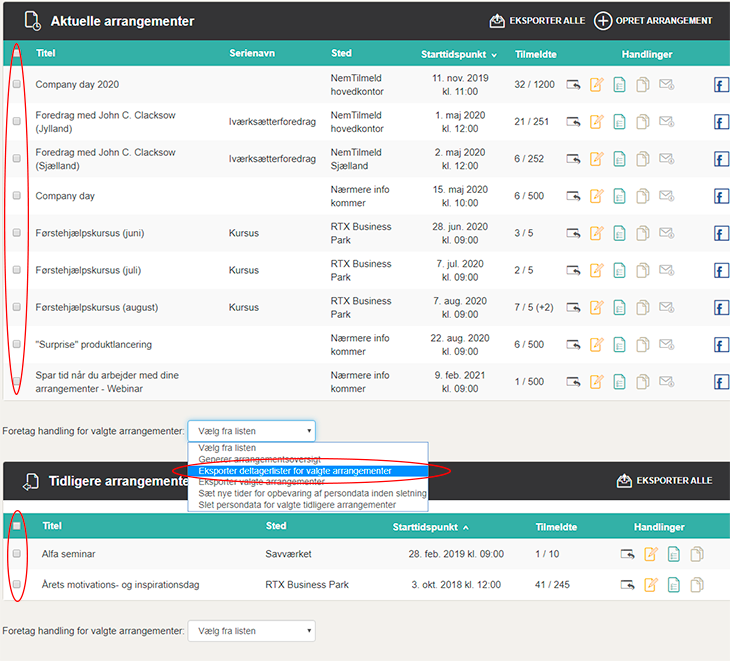Share the Webinar arrangement on Facebook

pyautogui.click(x=721, y=382)
